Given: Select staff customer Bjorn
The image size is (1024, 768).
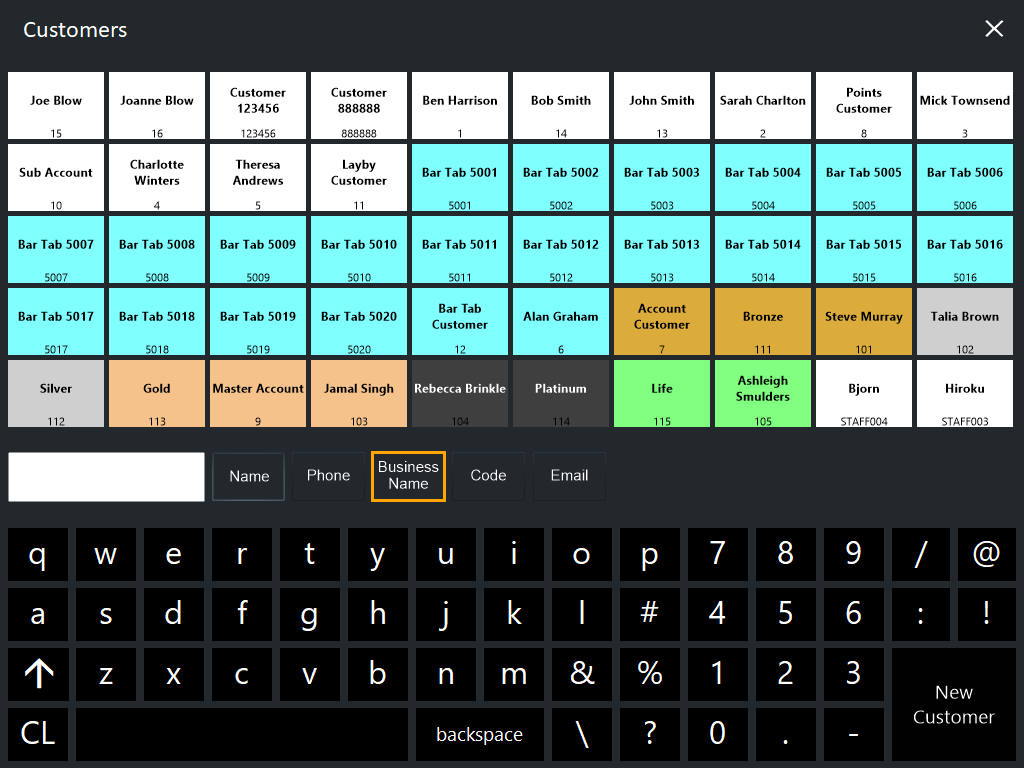Looking at the screenshot, I should pos(863,394).
